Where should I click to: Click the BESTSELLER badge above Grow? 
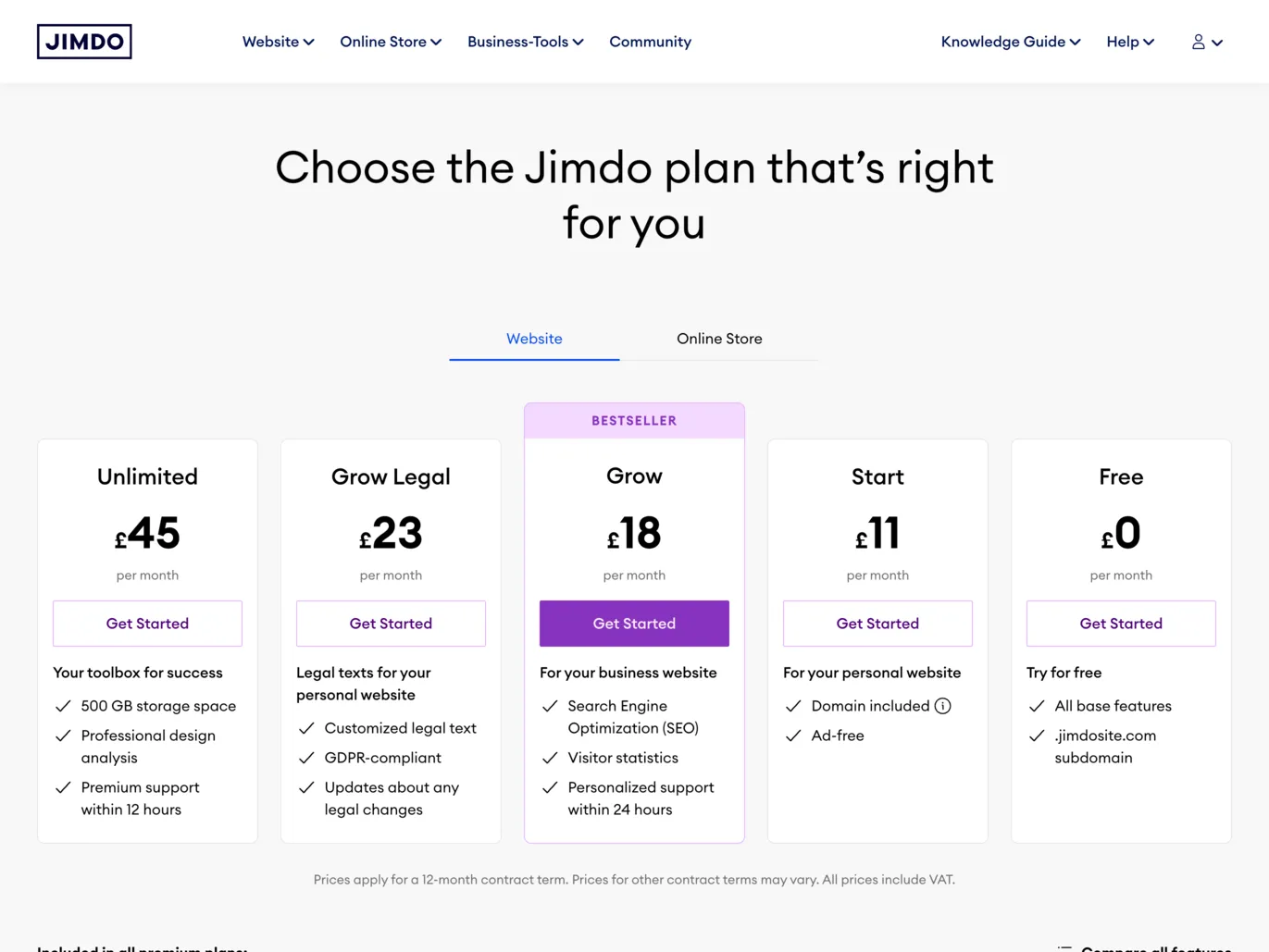pos(634,420)
